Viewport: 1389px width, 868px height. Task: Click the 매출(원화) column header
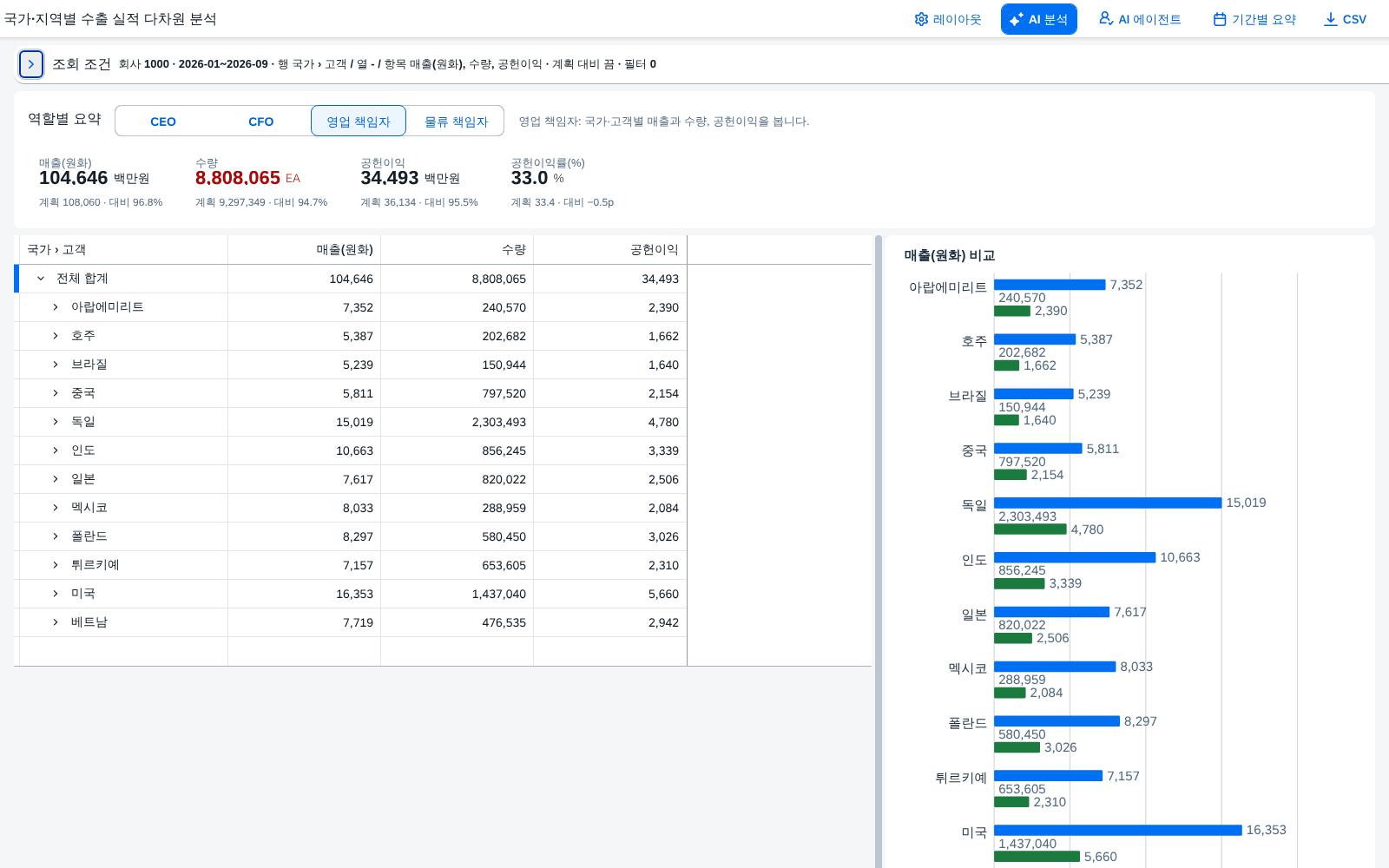pyautogui.click(x=305, y=250)
